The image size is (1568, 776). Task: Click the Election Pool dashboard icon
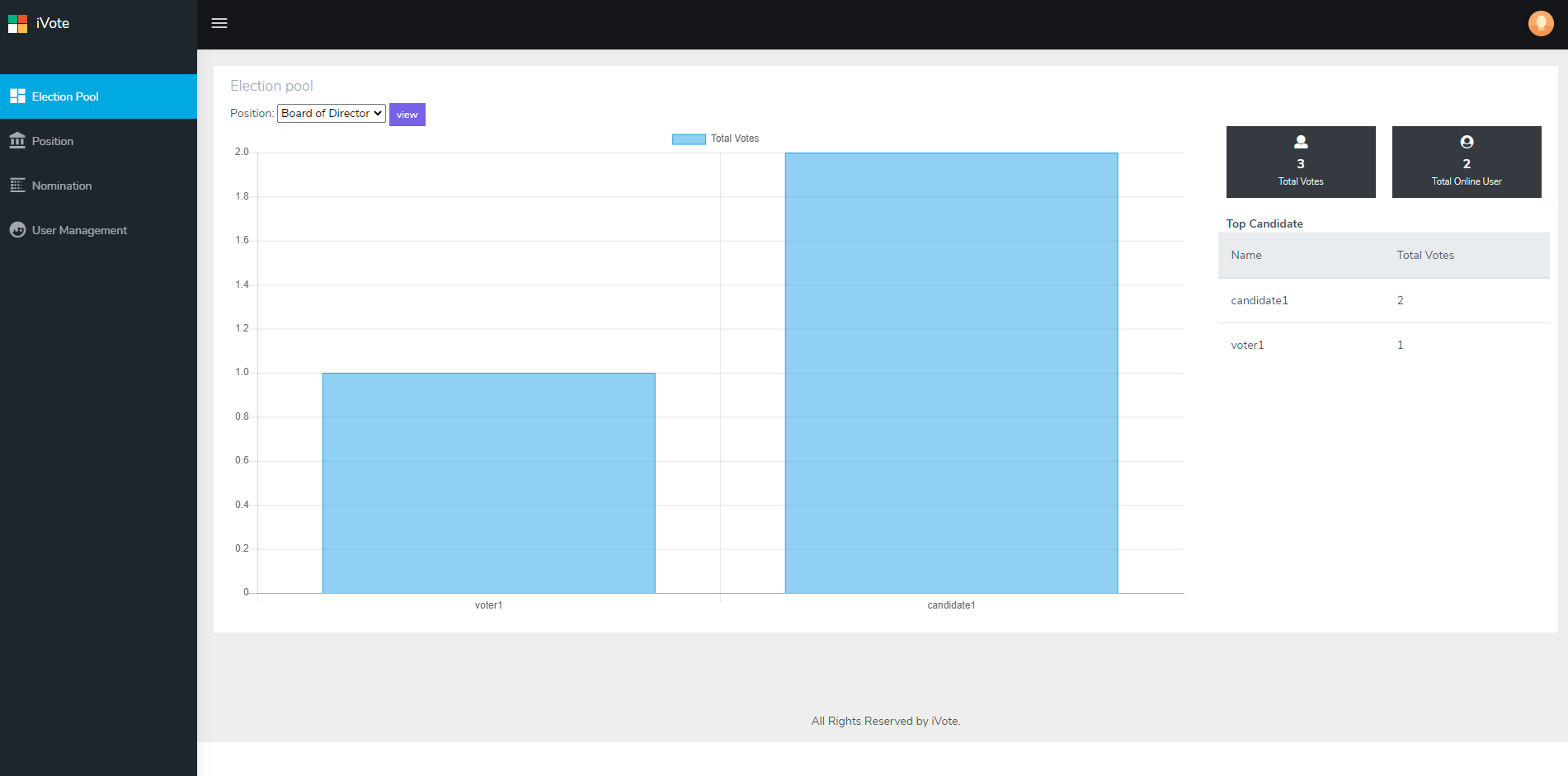[17, 96]
